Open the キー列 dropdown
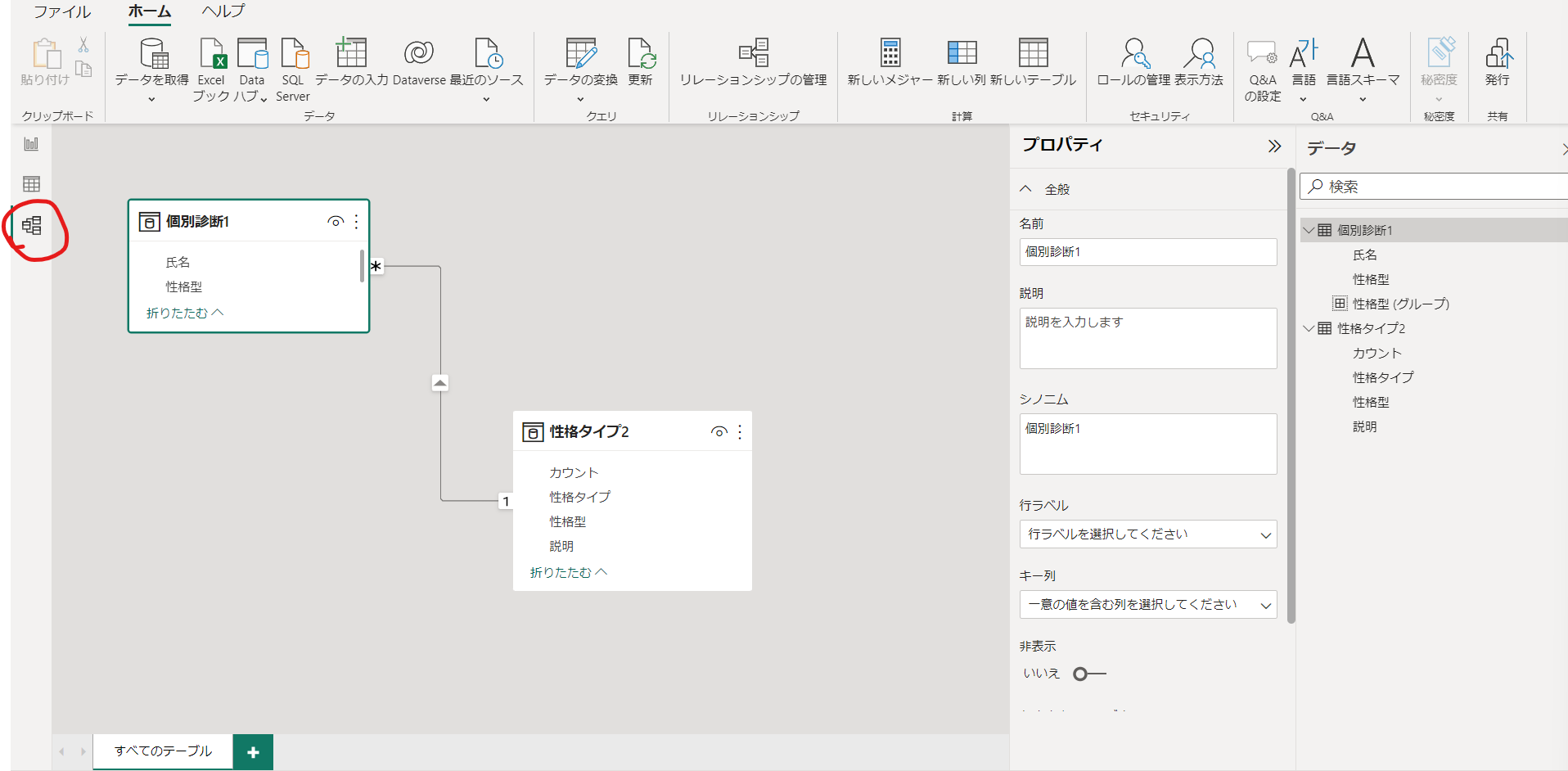1568x771 pixels. (1148, 605)
